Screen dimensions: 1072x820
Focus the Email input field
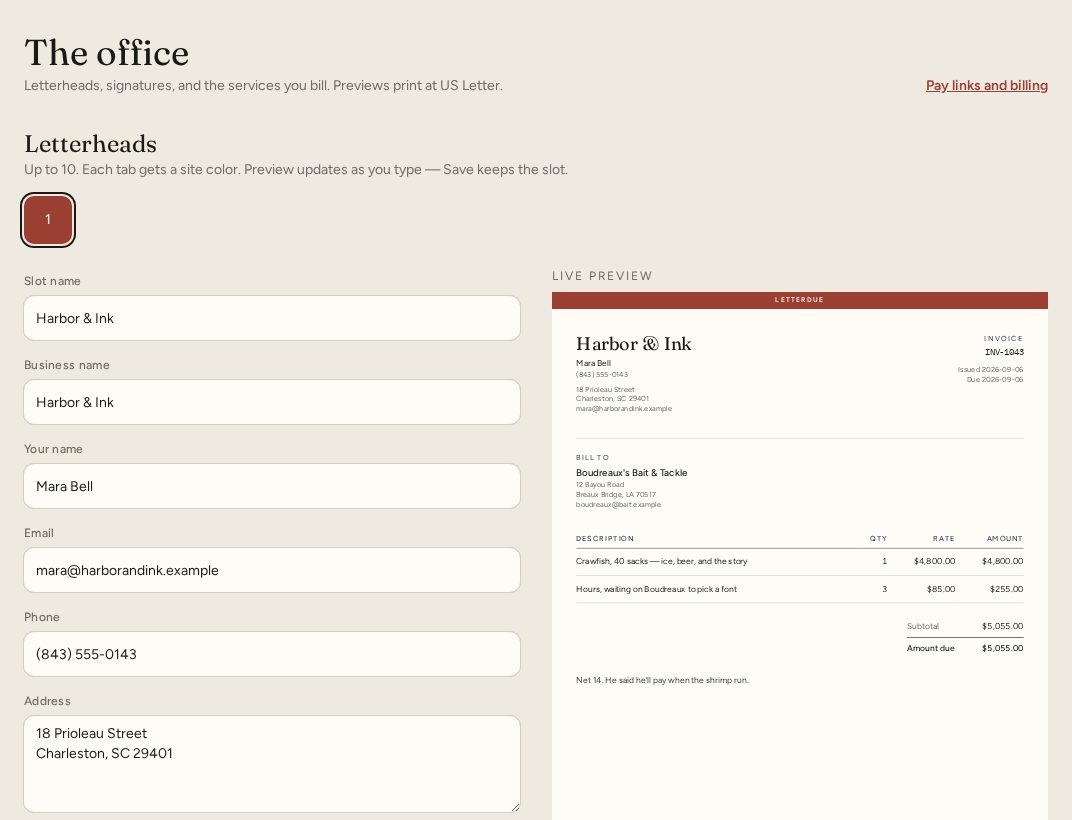tap(272, 570)
